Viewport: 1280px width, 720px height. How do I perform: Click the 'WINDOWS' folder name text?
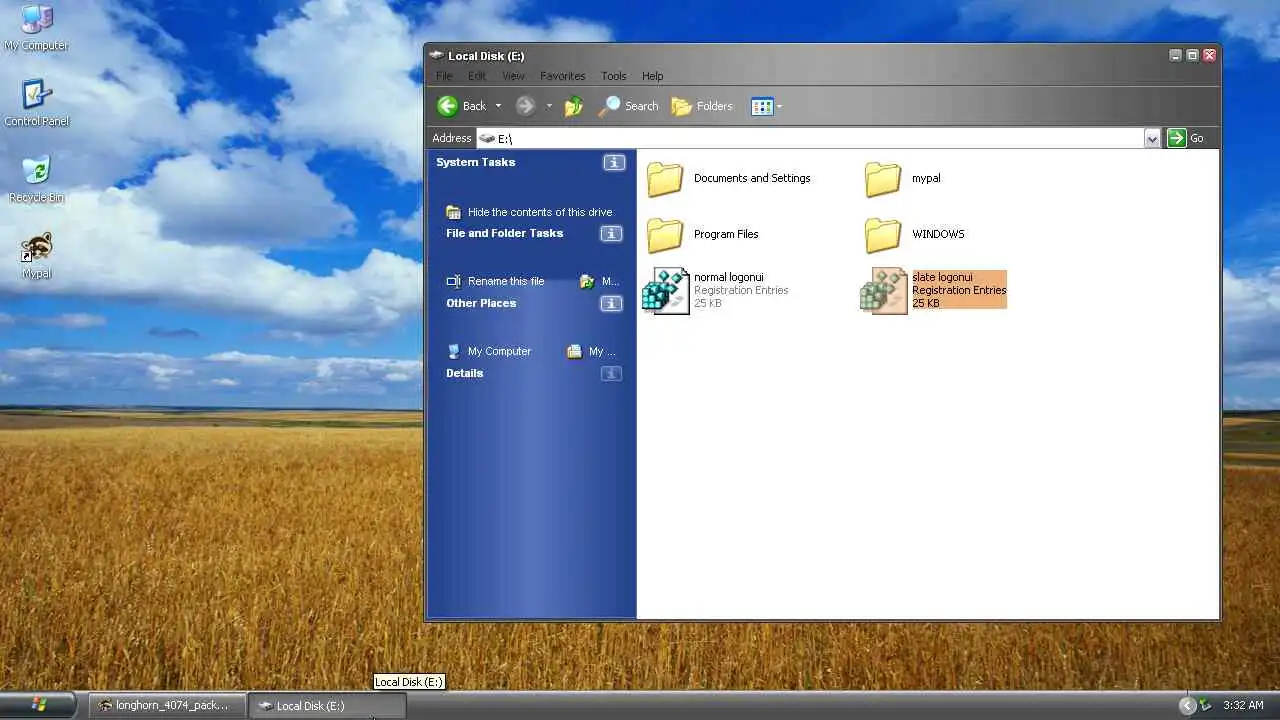click(938, 234)
